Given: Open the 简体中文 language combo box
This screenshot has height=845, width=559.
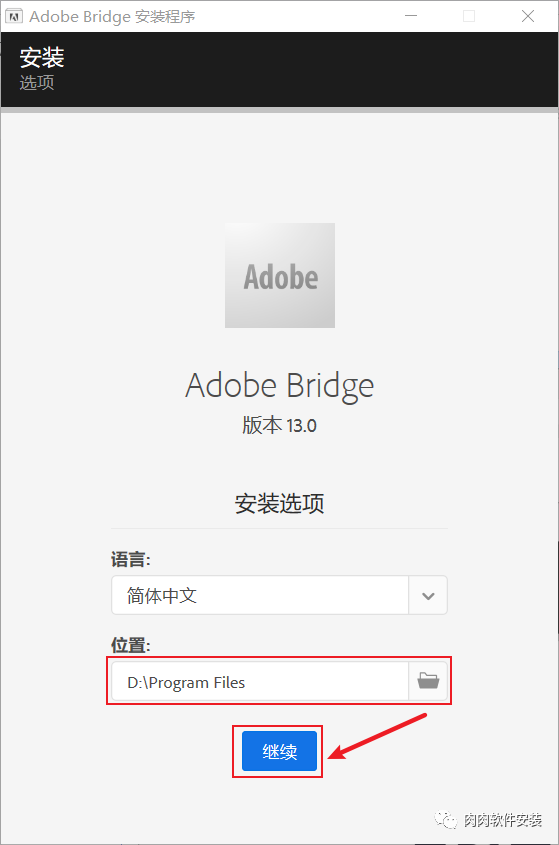Looking at the screenshot, I should pos(279,595).
